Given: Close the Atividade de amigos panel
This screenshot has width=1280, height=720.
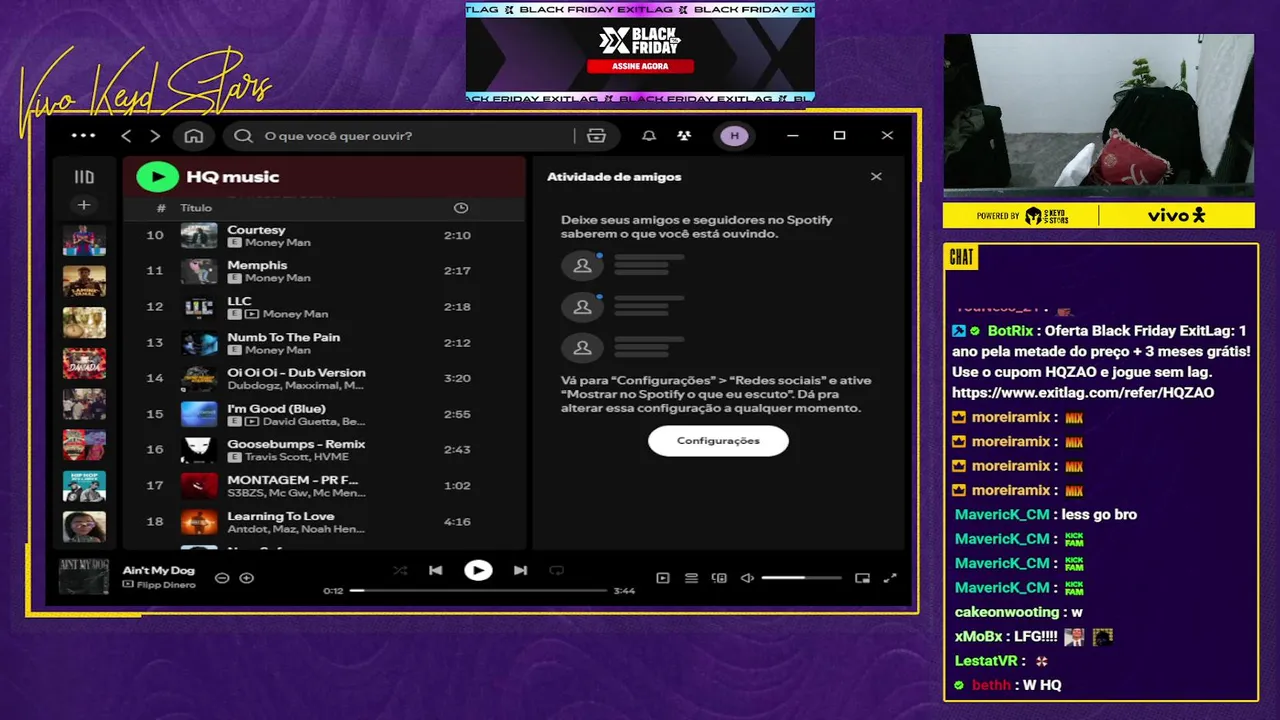Looking at the screenshot, I should coord(876,176).
